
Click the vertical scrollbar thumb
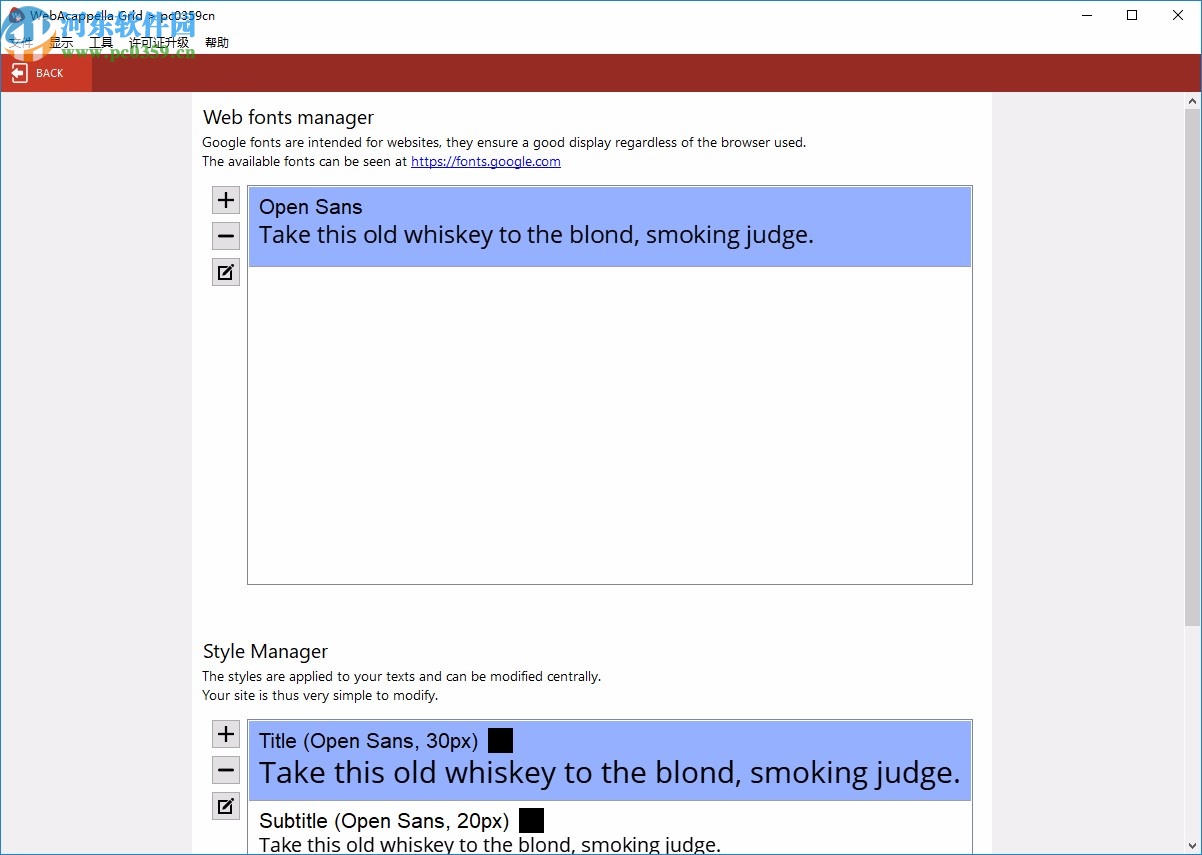(1192, 367)
